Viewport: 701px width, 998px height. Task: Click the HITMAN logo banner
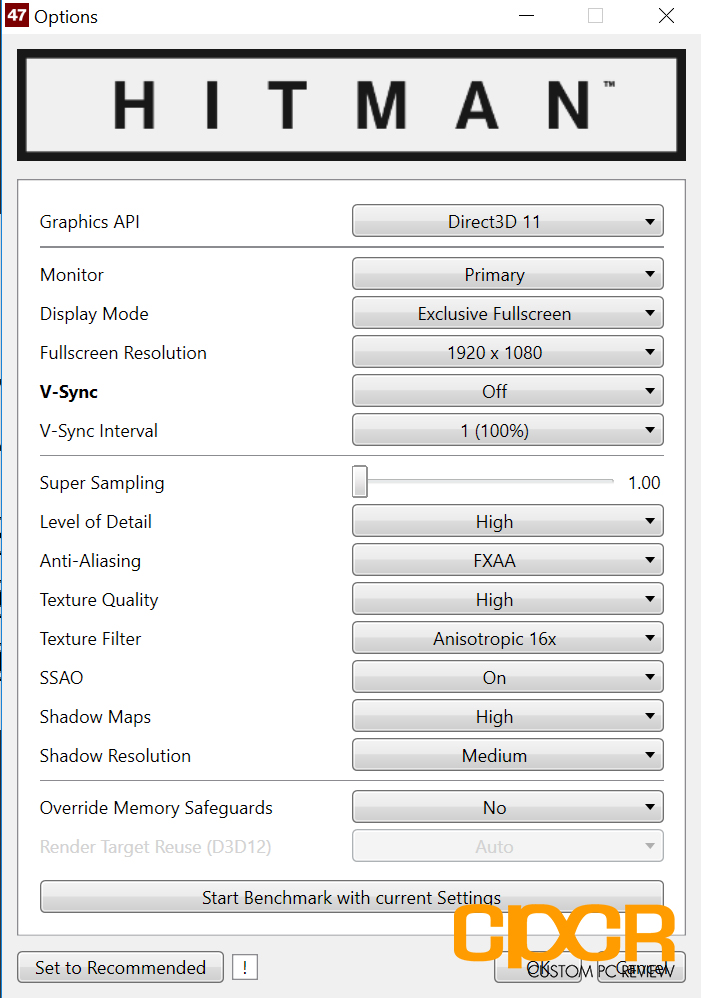[351, 105]
